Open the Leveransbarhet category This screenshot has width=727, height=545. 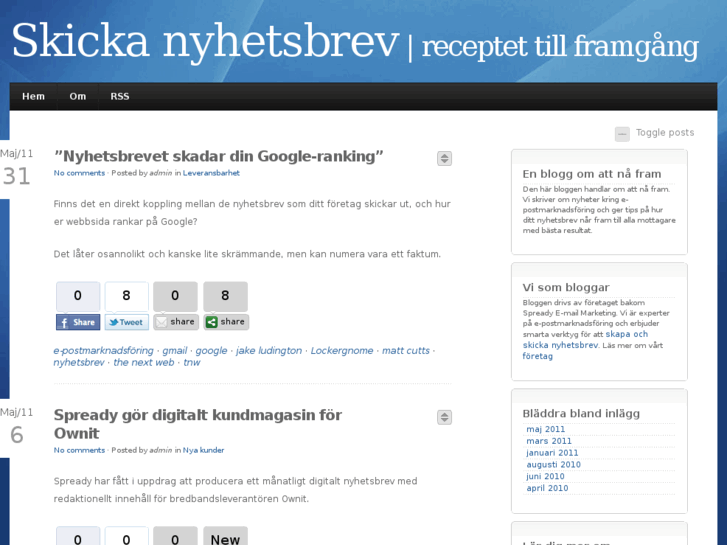tap(211, 173)
